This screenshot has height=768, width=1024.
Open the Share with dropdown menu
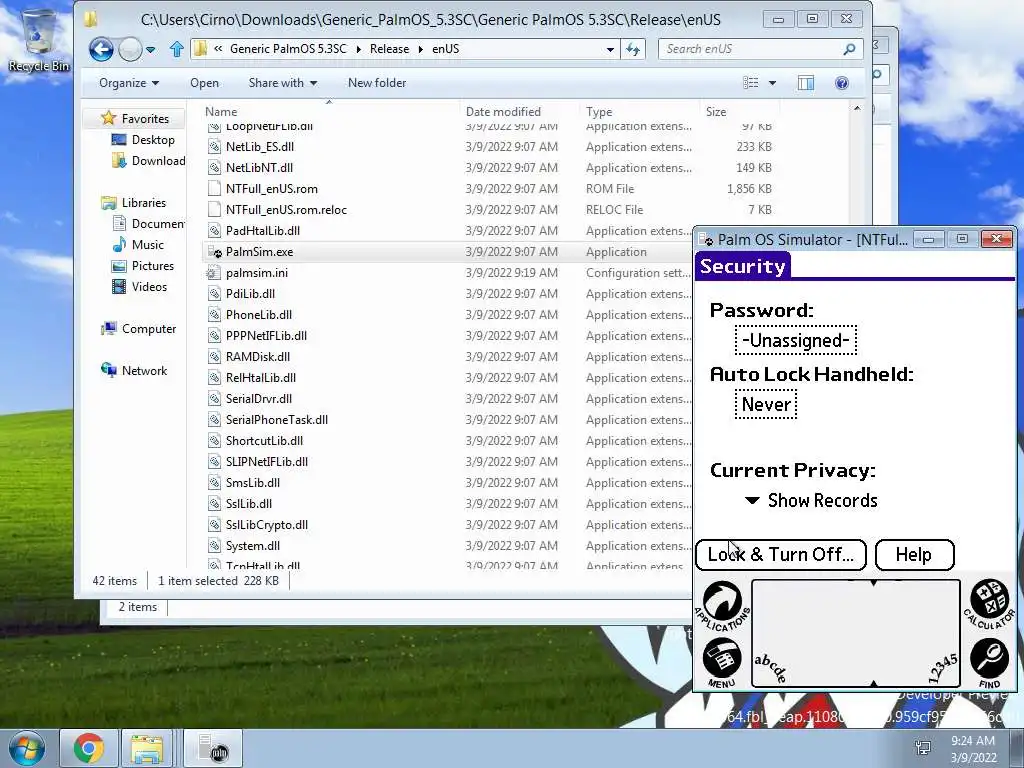point(283,83)
